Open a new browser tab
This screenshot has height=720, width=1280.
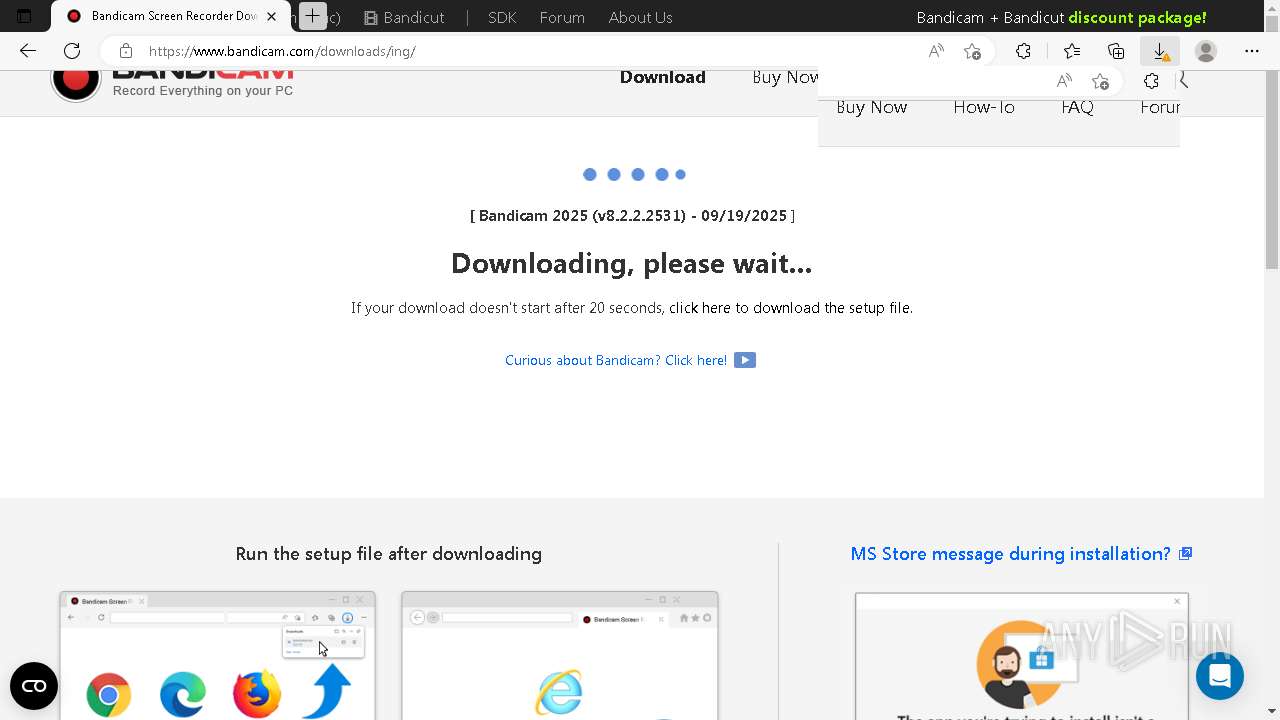point(313,17)
